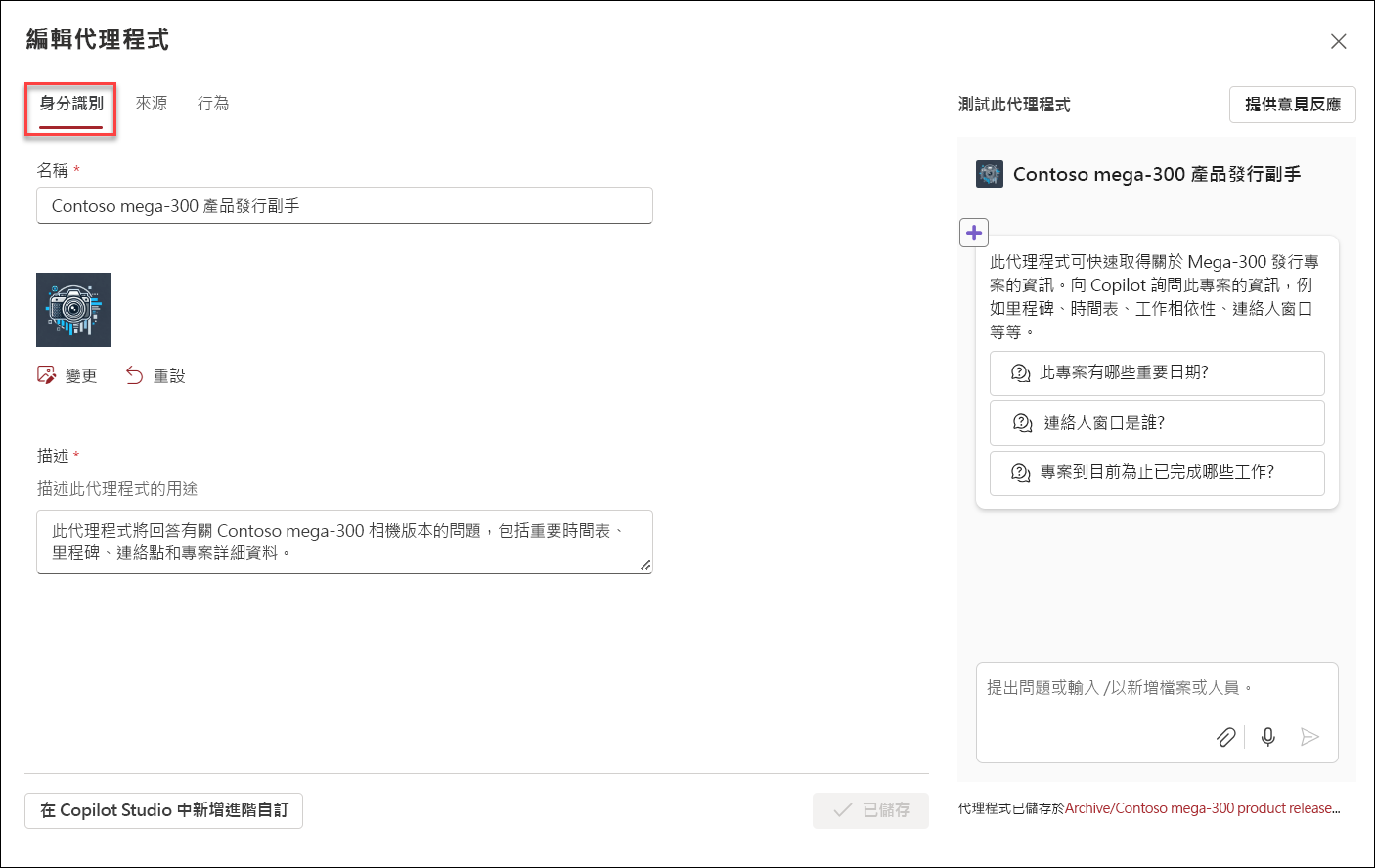Click the 描述此代理程式的用途 hint text
The width and height of the screenshot is (1375, 868).
(x=117, y=489)
